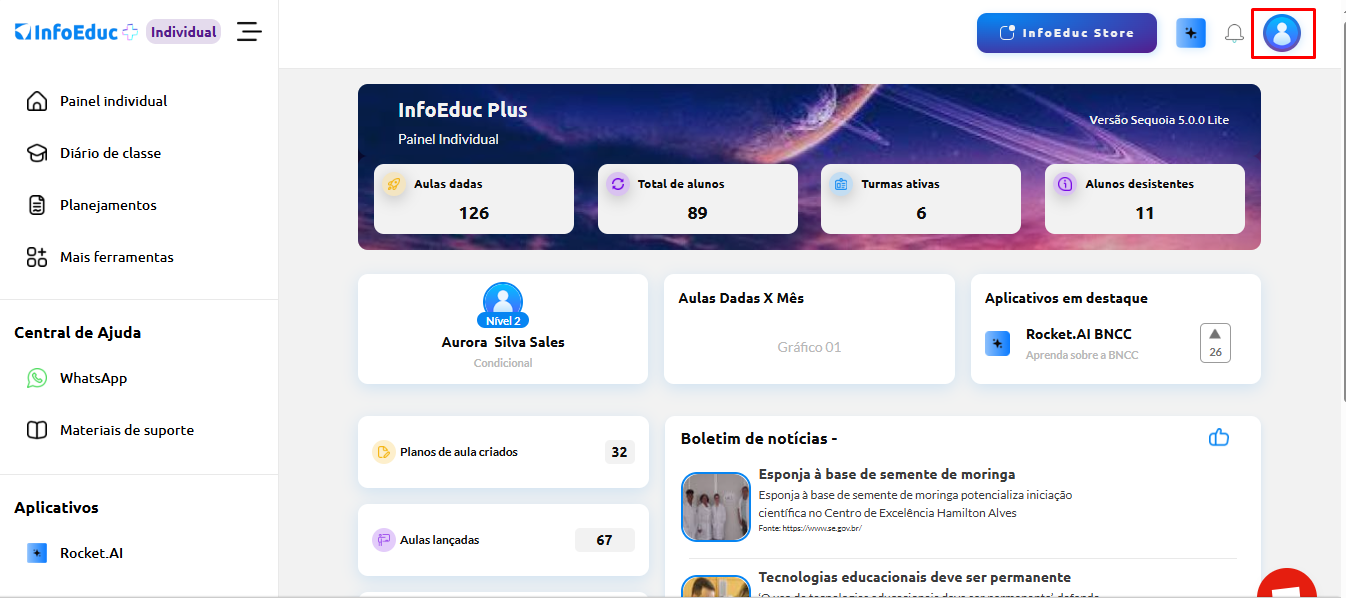
Task: Click the Total de alunos refresh icon
Action: coord(618,184)
